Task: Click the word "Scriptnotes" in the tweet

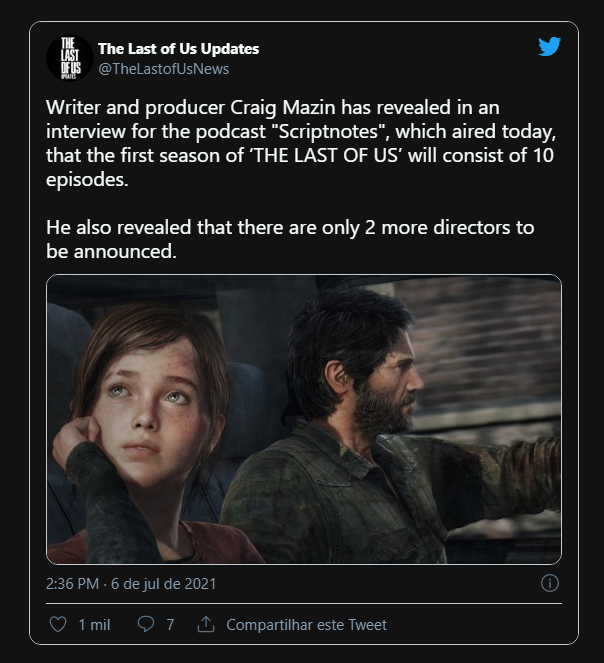Action: pos(328,132)
